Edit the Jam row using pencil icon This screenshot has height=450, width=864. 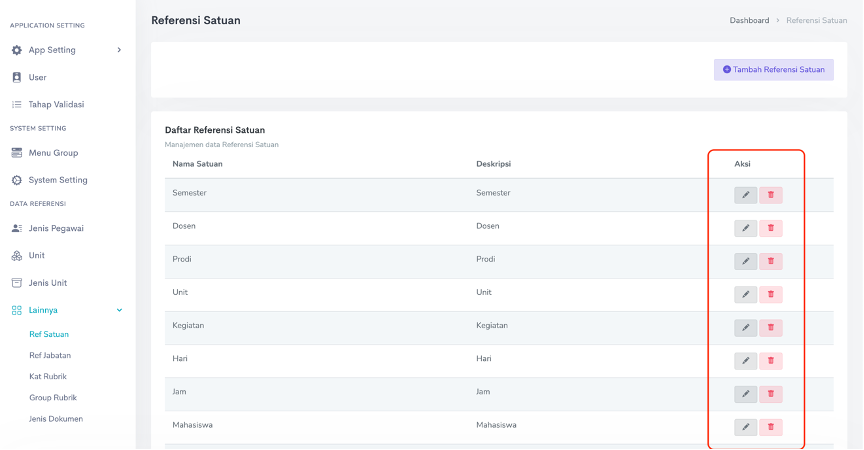(745, 394)
